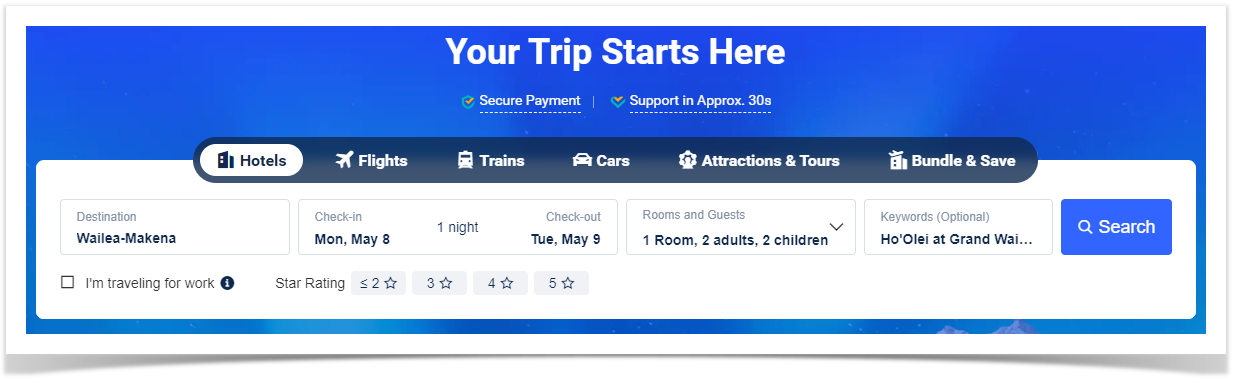Switch to the Bundle & Save tab
Viewport: 1240px width, 383px height.
click(952, 160)
